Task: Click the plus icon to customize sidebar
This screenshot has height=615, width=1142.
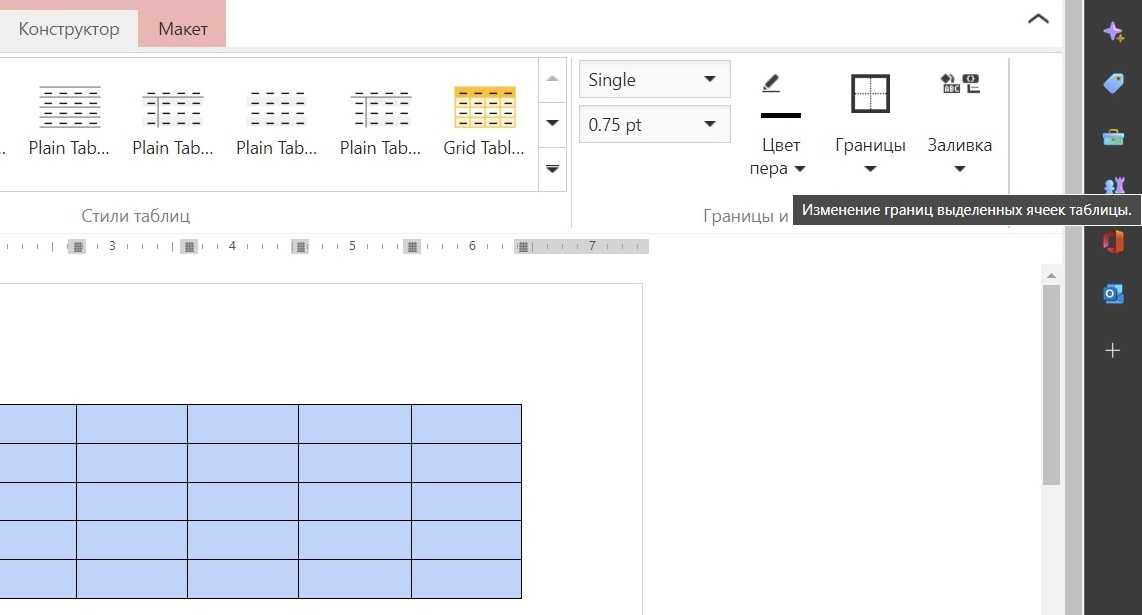Action: point(1113,350)
